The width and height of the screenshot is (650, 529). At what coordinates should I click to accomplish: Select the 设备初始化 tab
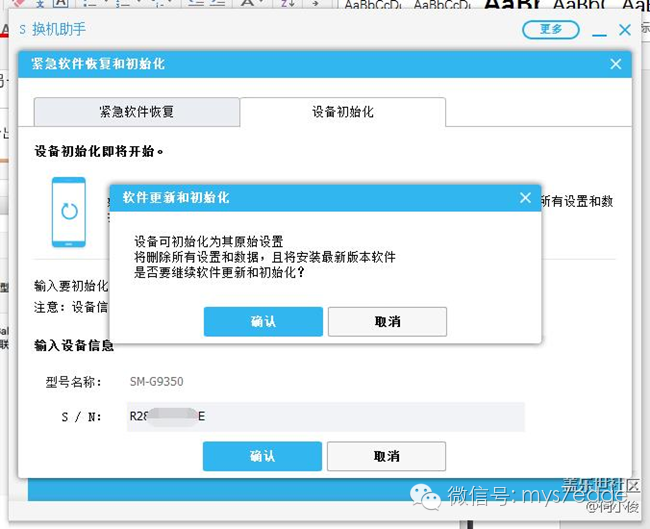click(x=343, y=112)
